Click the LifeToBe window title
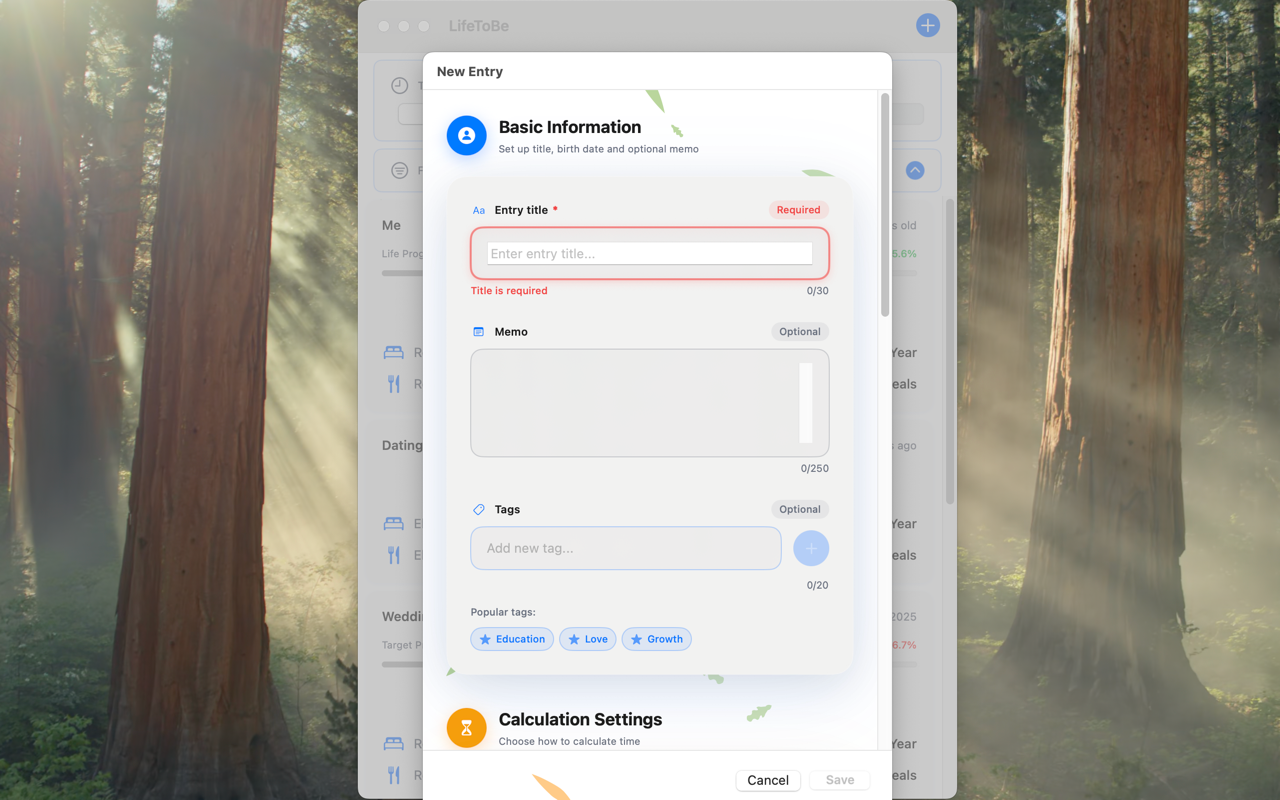The width and height of the screenshot is (1280, 800). [479, 26]
